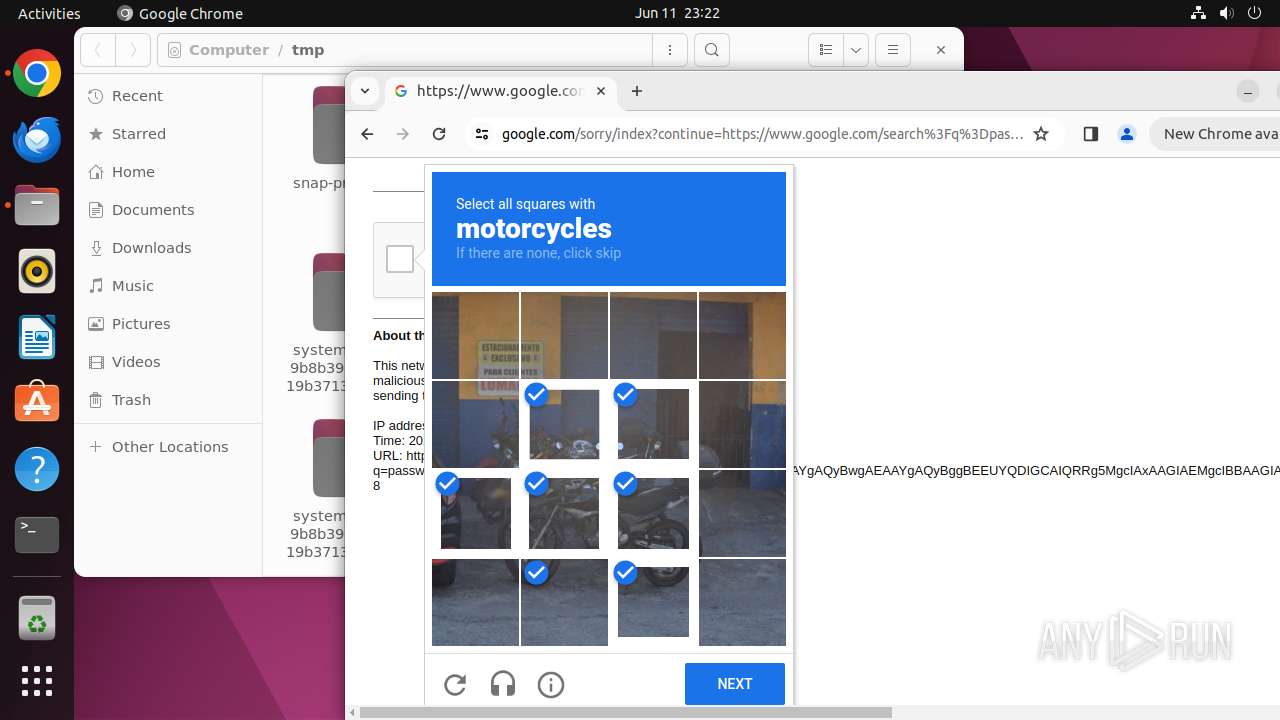Image resolution: width=1280 pixels, height=720 pixels.
Task: Open Google Chrome app menu in top bar
Action: point(180,13)
